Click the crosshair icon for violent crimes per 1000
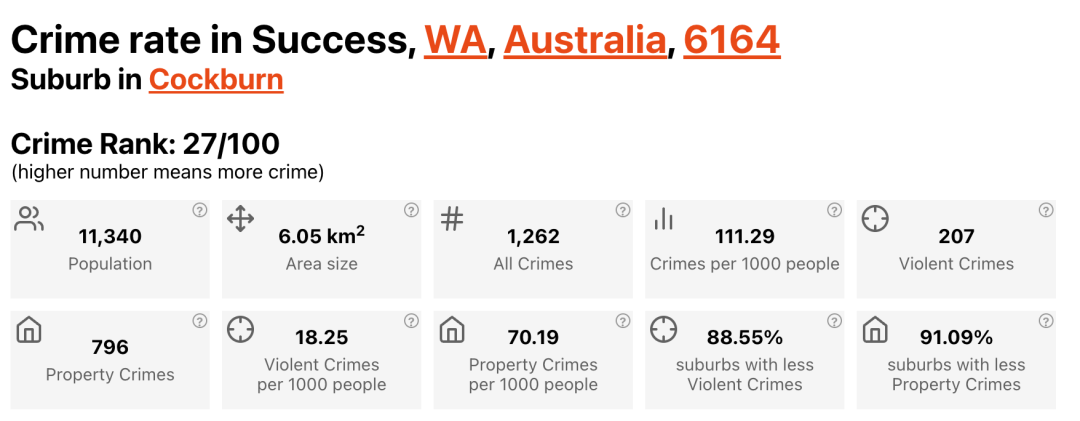The image size is (1080, 421). (x=240, y=329)
